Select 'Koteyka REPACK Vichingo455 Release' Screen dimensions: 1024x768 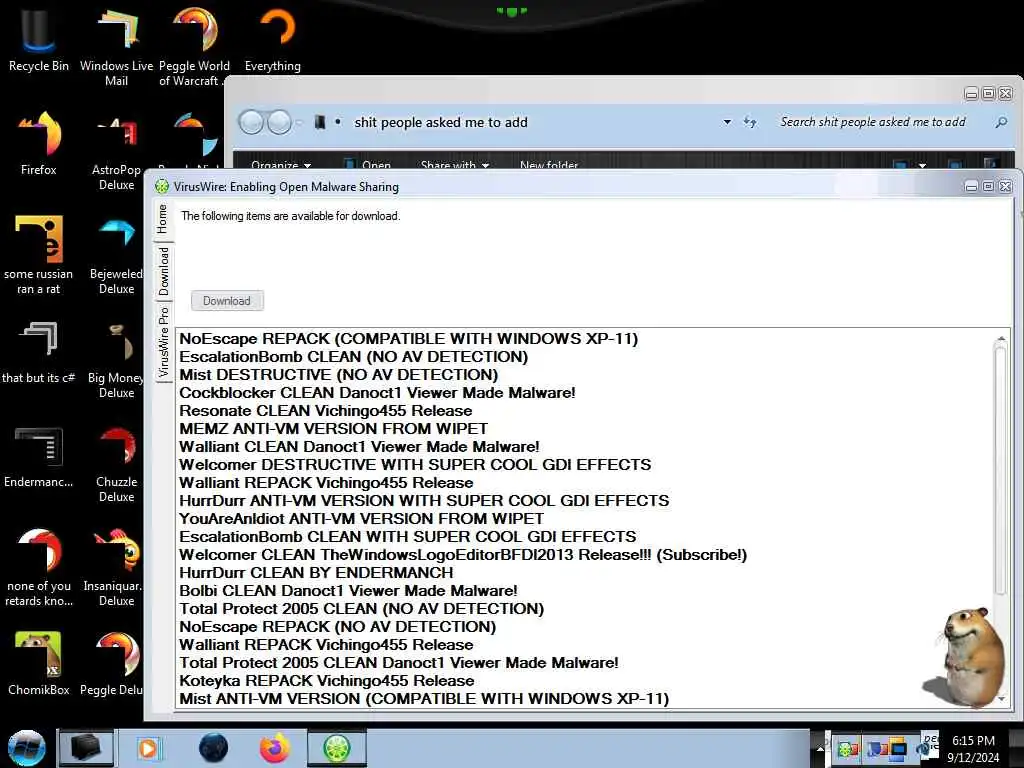[x=327, y=680]
